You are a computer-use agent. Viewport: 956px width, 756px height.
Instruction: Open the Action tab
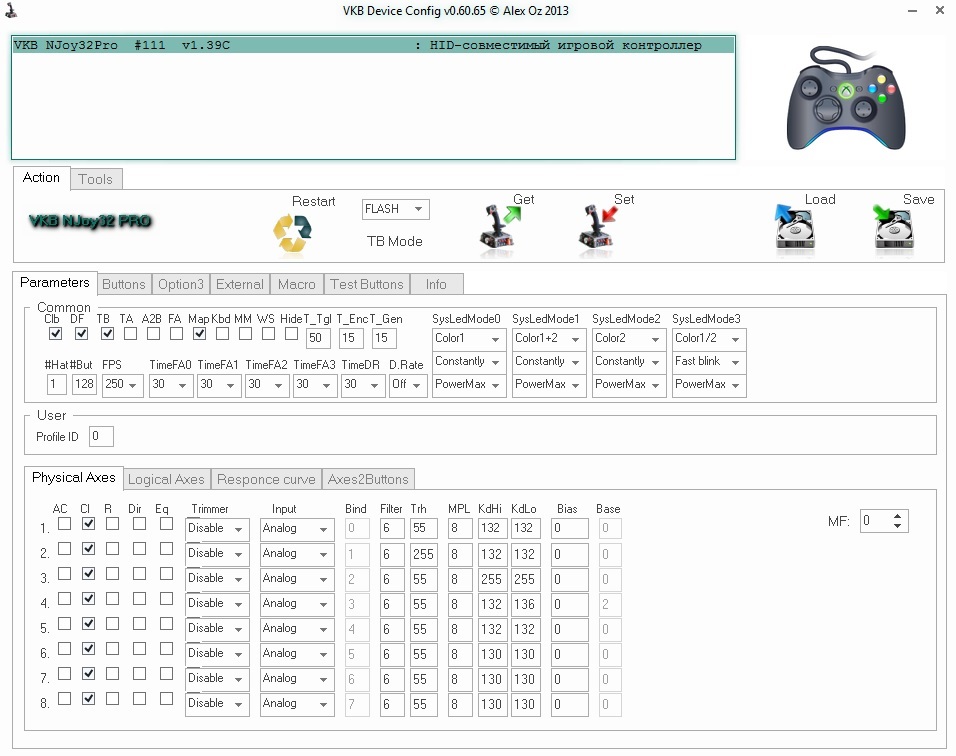pyautogui.click(x=41, y=177)
